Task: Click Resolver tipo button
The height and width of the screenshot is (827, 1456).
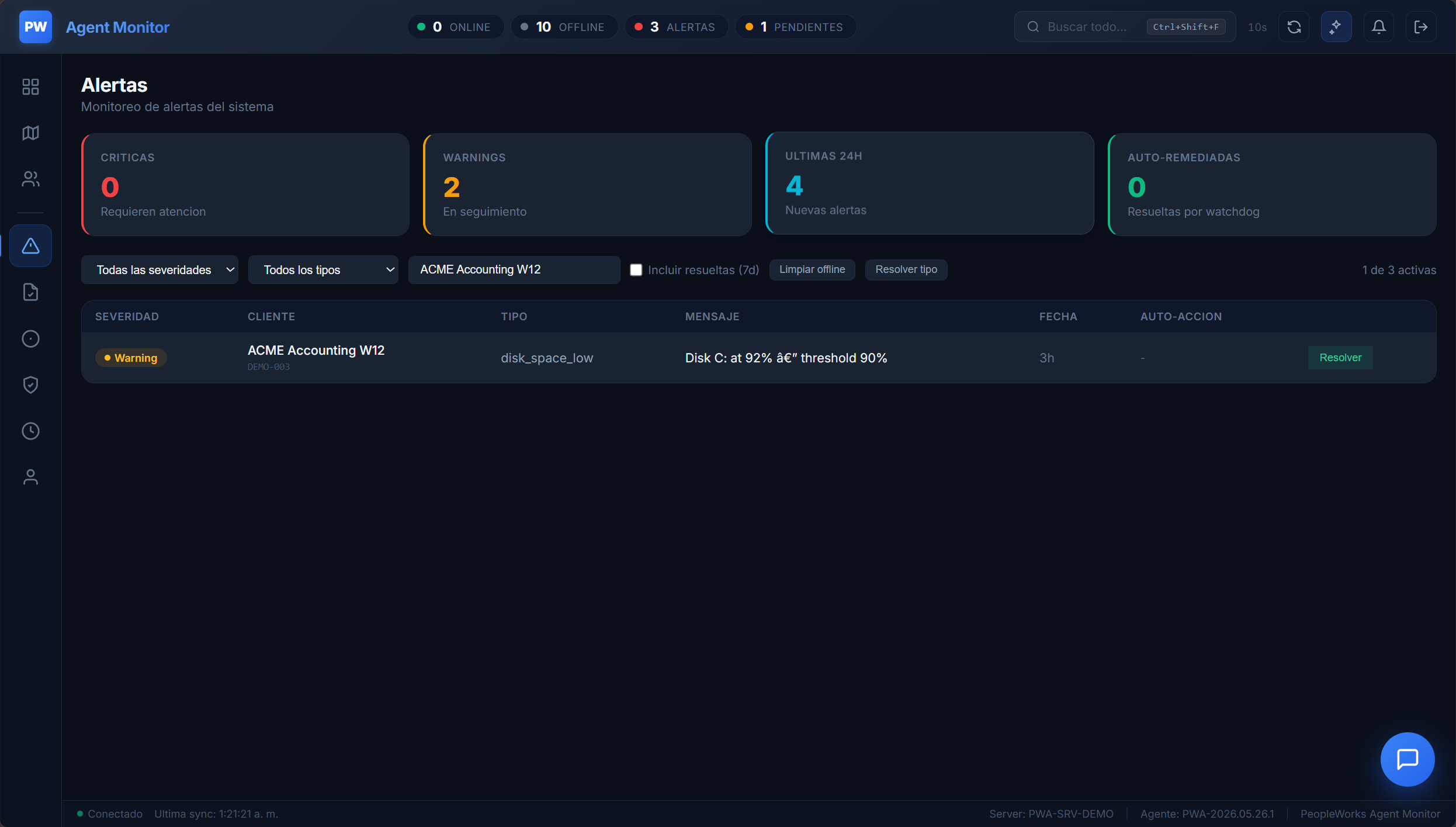Action: pyautogui.click(x=906, y=269)
